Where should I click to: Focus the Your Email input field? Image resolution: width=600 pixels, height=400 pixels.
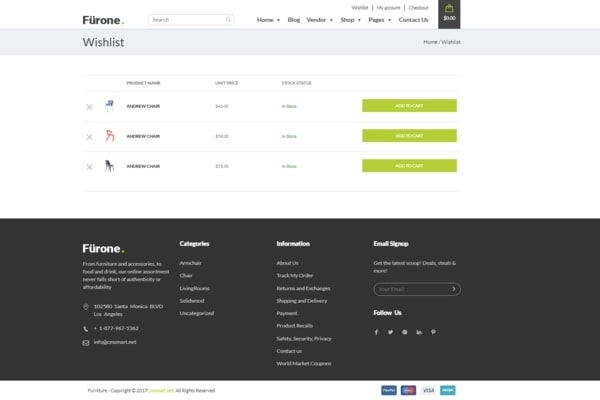tap(409, 289)
